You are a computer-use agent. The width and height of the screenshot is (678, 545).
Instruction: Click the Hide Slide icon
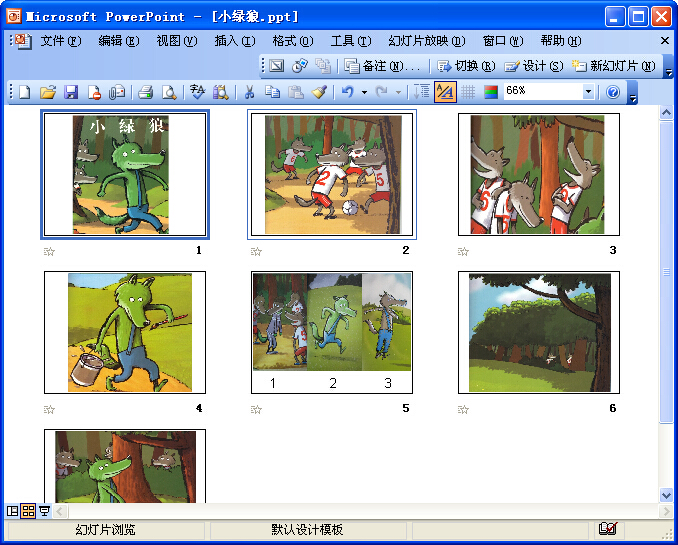[277, 66]
